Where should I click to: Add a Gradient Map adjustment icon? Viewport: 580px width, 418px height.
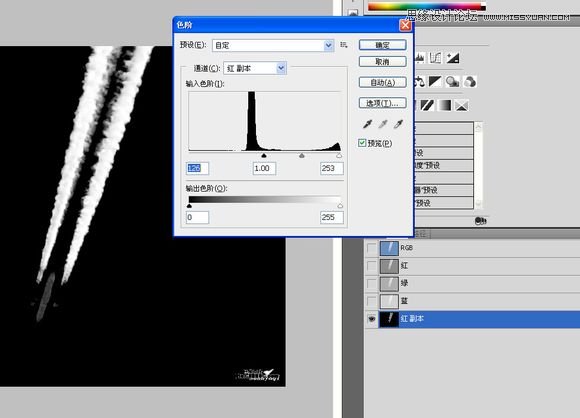click(x=444, y=105)
